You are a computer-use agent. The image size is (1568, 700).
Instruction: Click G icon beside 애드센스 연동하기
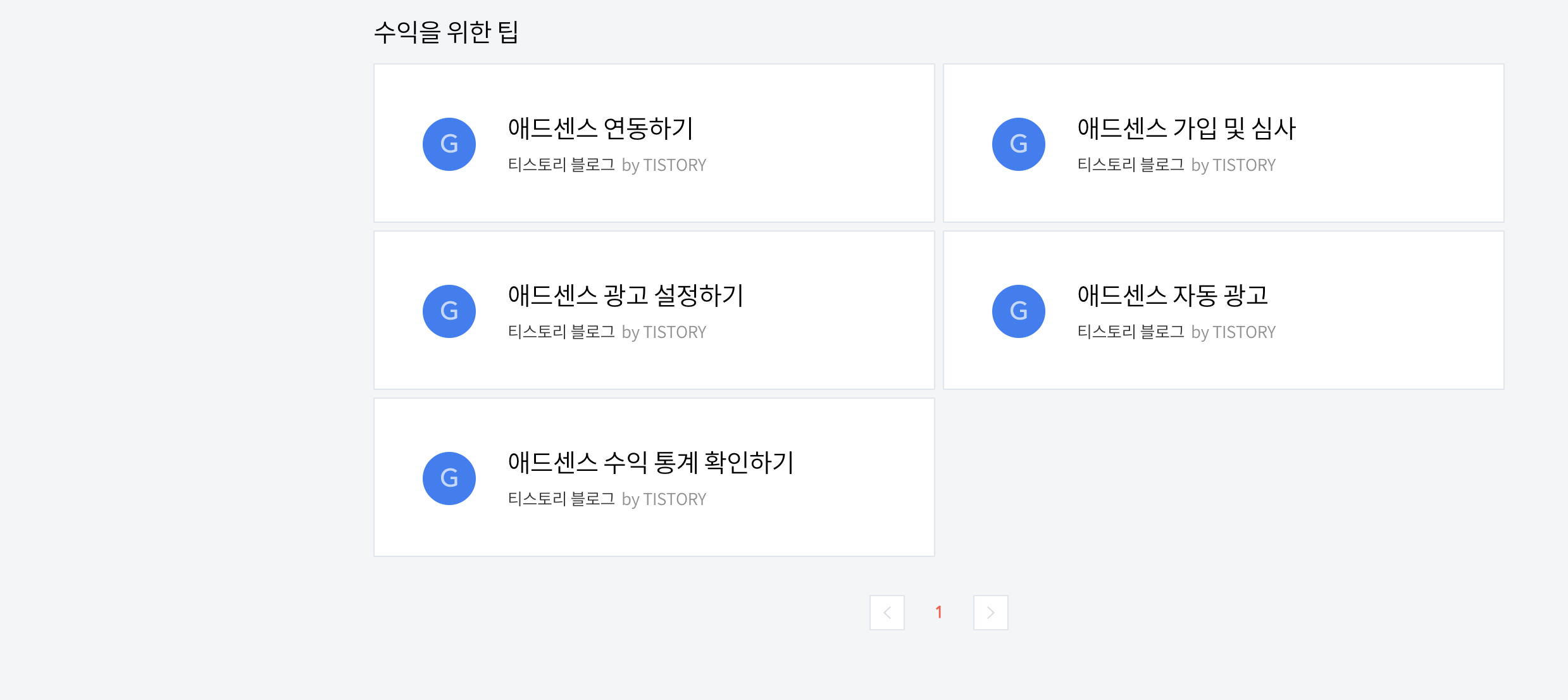(x=449, y=144)
